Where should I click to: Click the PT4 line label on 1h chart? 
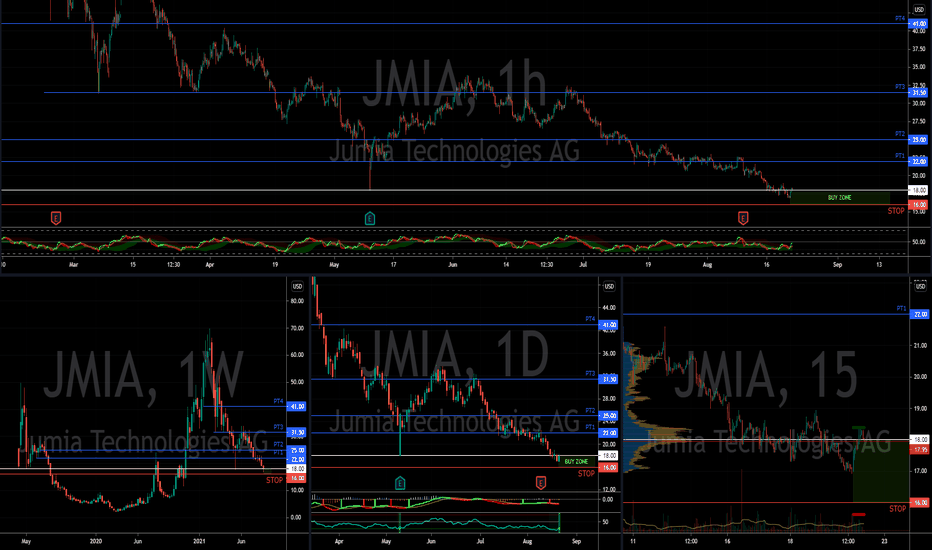pyautogui.click(x=900, y=19)
